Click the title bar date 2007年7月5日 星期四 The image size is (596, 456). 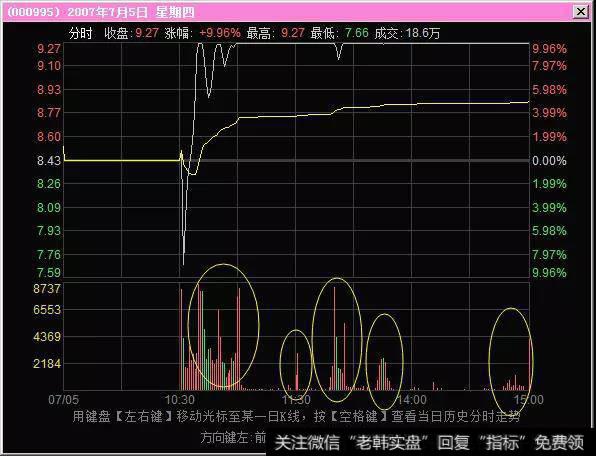click(131, 13)
